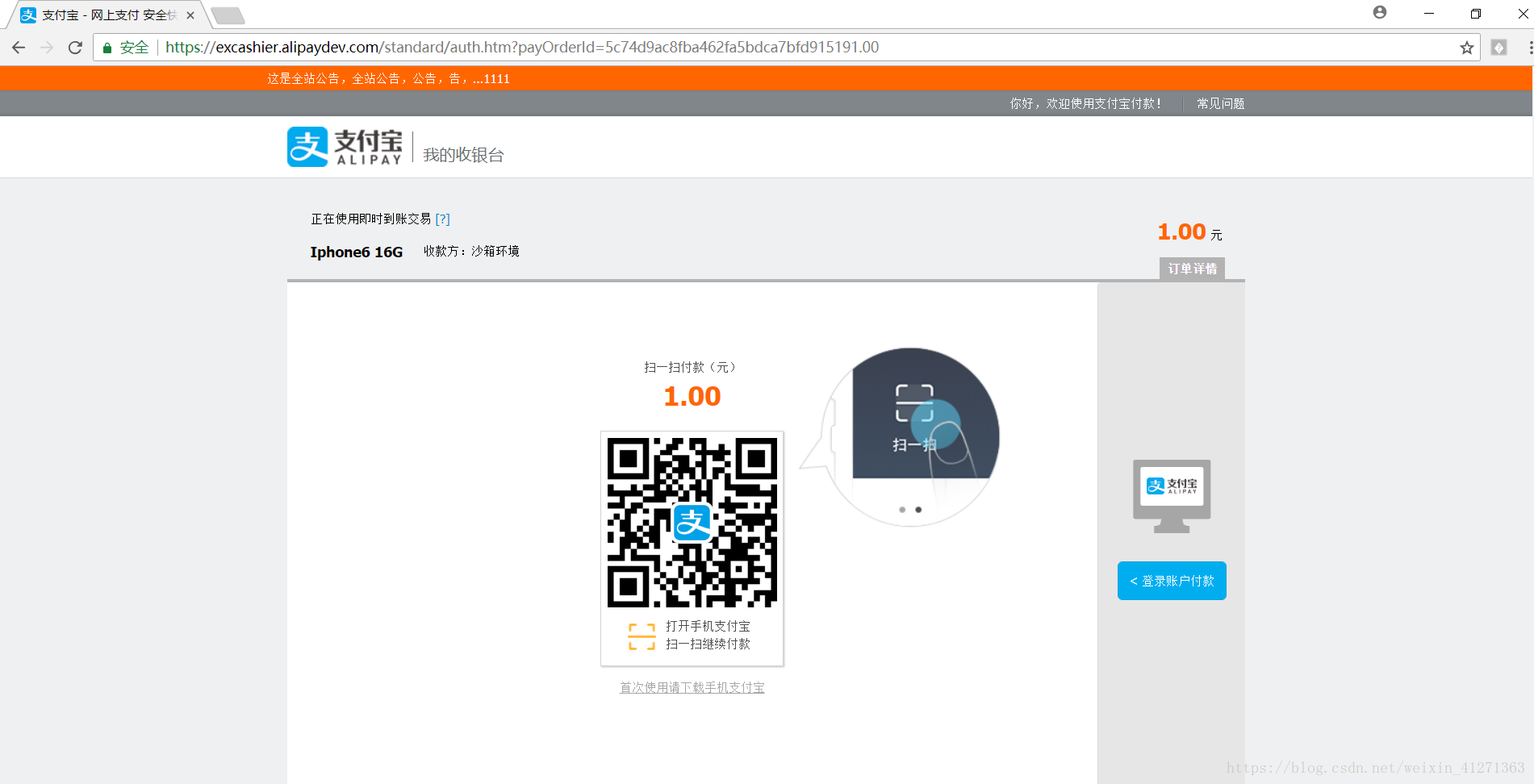
Task: Open 常见问题 link
Action: (1220, 103)
